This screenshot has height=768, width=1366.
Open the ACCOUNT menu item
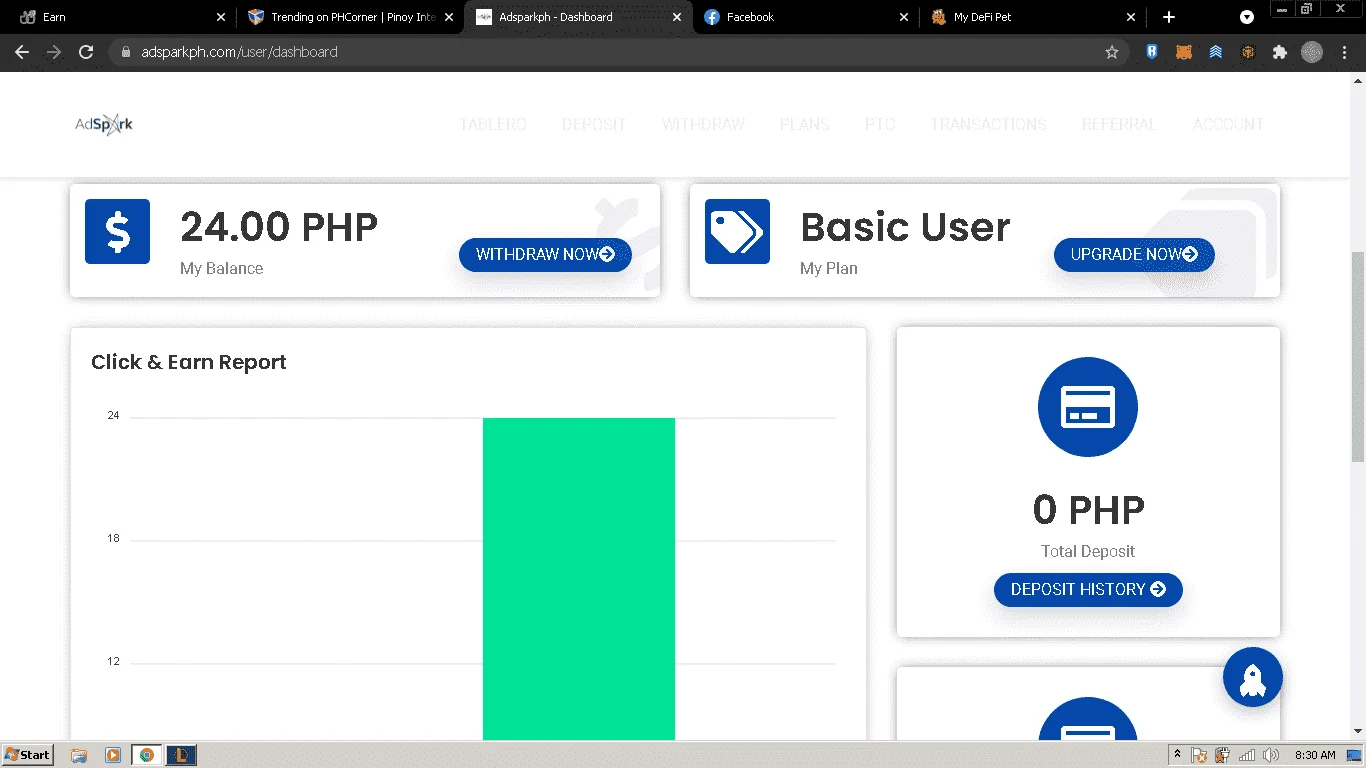pyautogui.click(x=1228, y=124)
